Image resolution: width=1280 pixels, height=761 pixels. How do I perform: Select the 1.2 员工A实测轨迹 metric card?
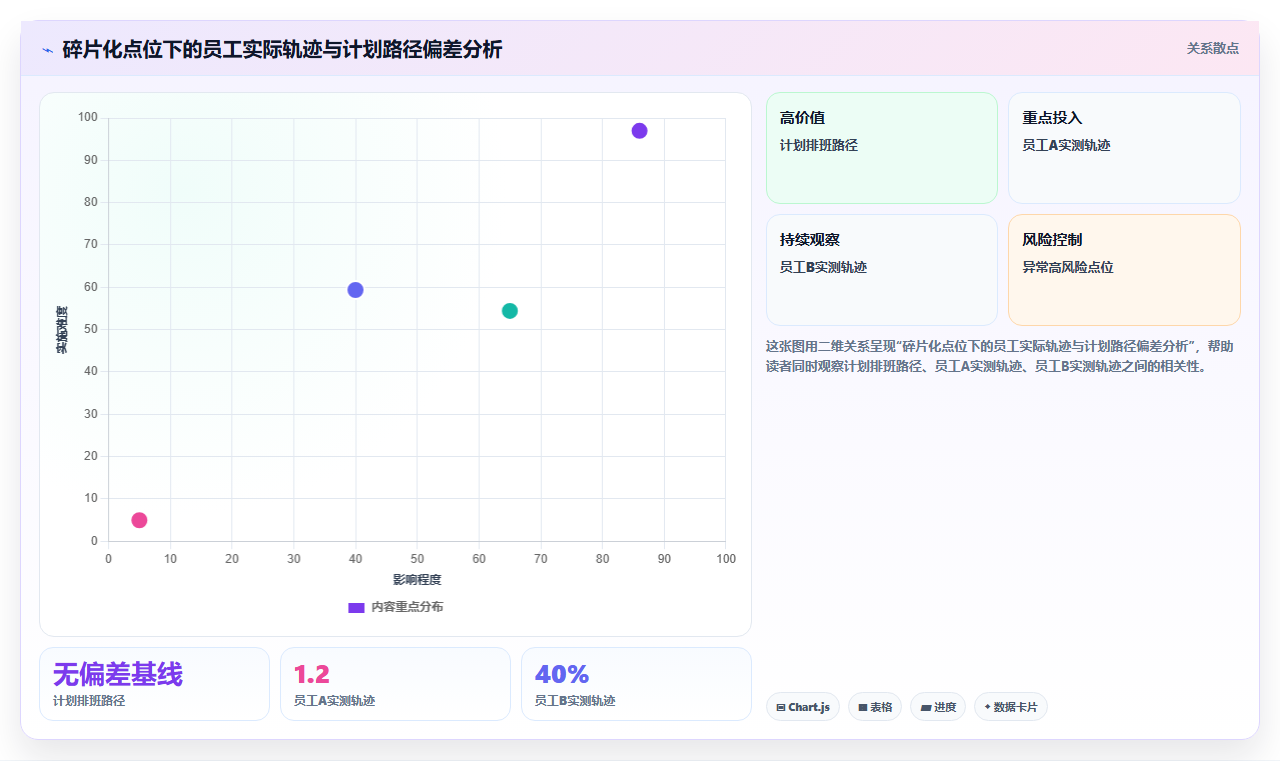click(395, 684)
